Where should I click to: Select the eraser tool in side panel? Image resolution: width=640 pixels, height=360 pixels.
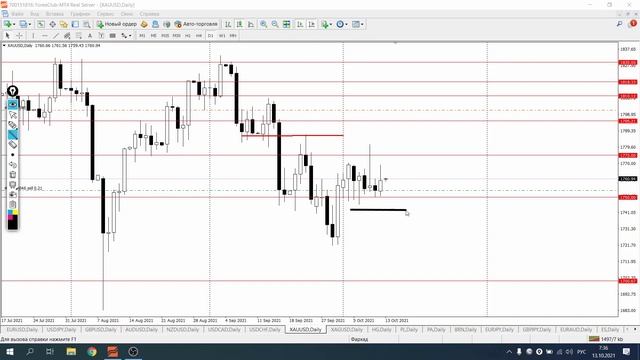[x=13, y=144]
